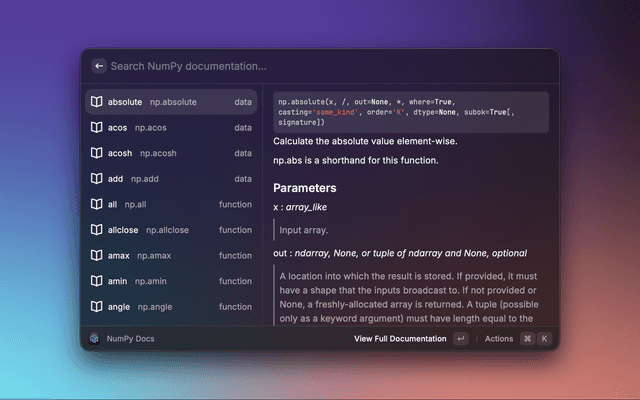Focus the Search NumPy documentation field
Screen dimensions: 640x400
pos(320,66)
